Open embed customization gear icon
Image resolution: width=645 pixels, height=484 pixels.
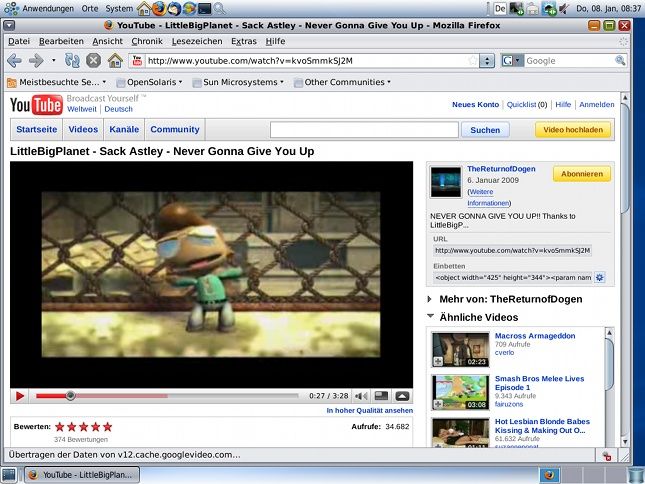[x=600, y=278]
